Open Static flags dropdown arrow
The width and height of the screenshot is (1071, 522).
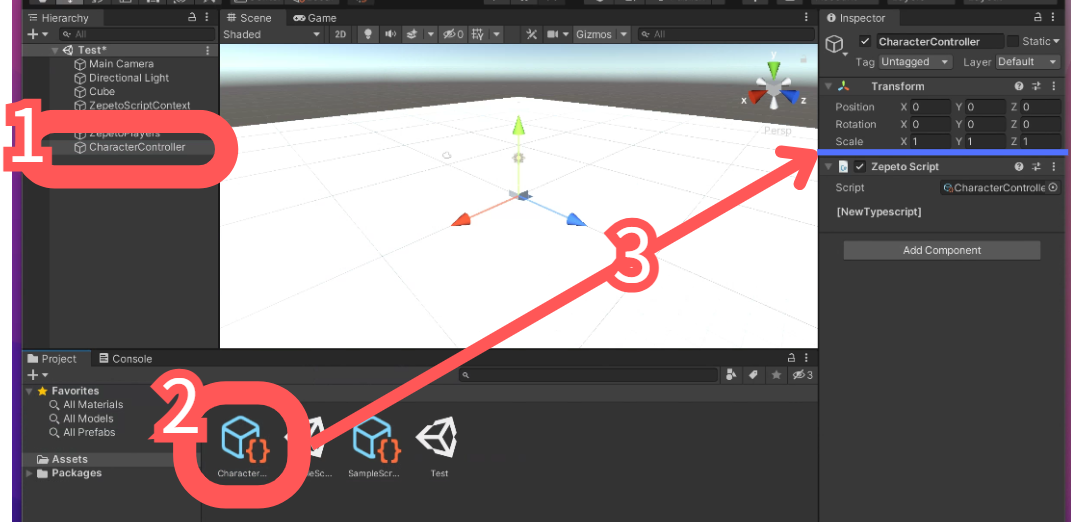tap(1056, 42)
